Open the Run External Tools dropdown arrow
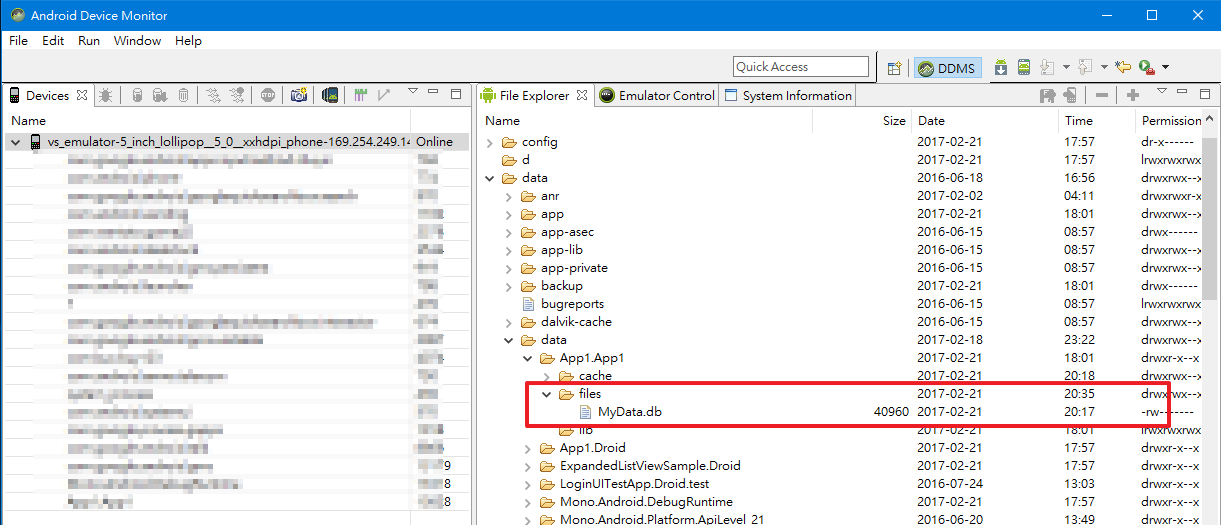 [1165, 68]
